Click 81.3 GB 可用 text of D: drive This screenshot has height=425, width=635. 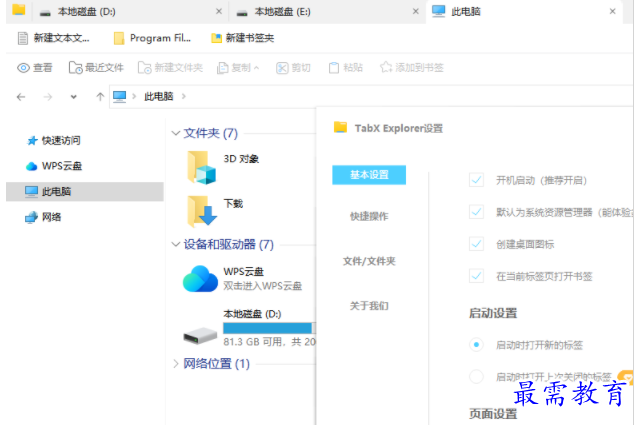tap(253, 342)
